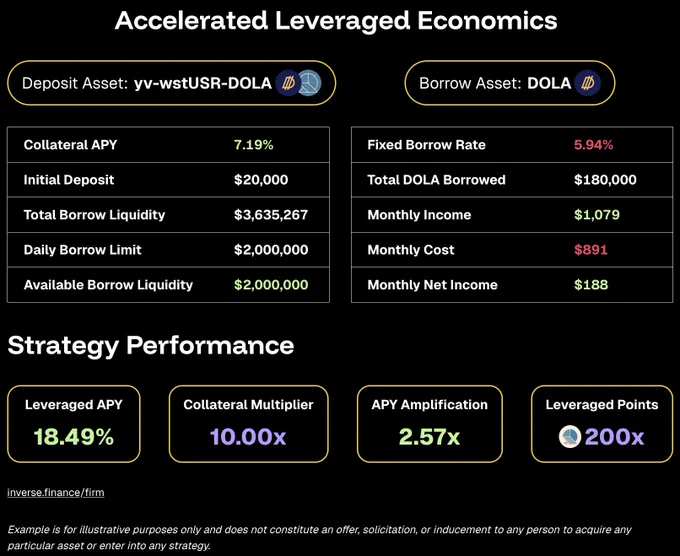680x556 pixels.
Task: Click the Collateral APY 7.19% value
Action: (254, 145)
